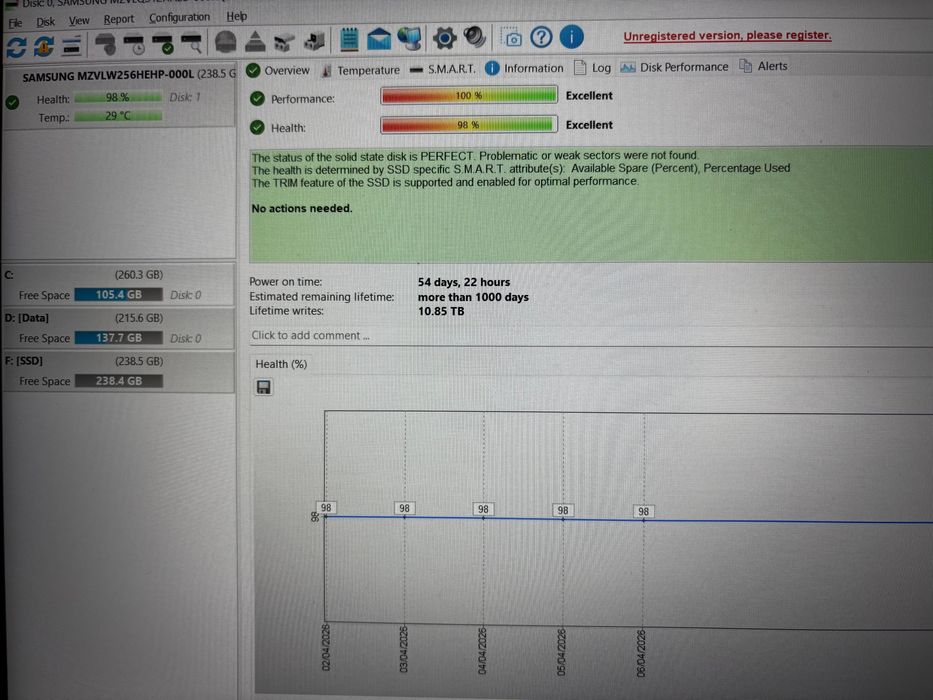
Task: Click the '54 days, 22 hours' power on value
Action: [464, 282]
